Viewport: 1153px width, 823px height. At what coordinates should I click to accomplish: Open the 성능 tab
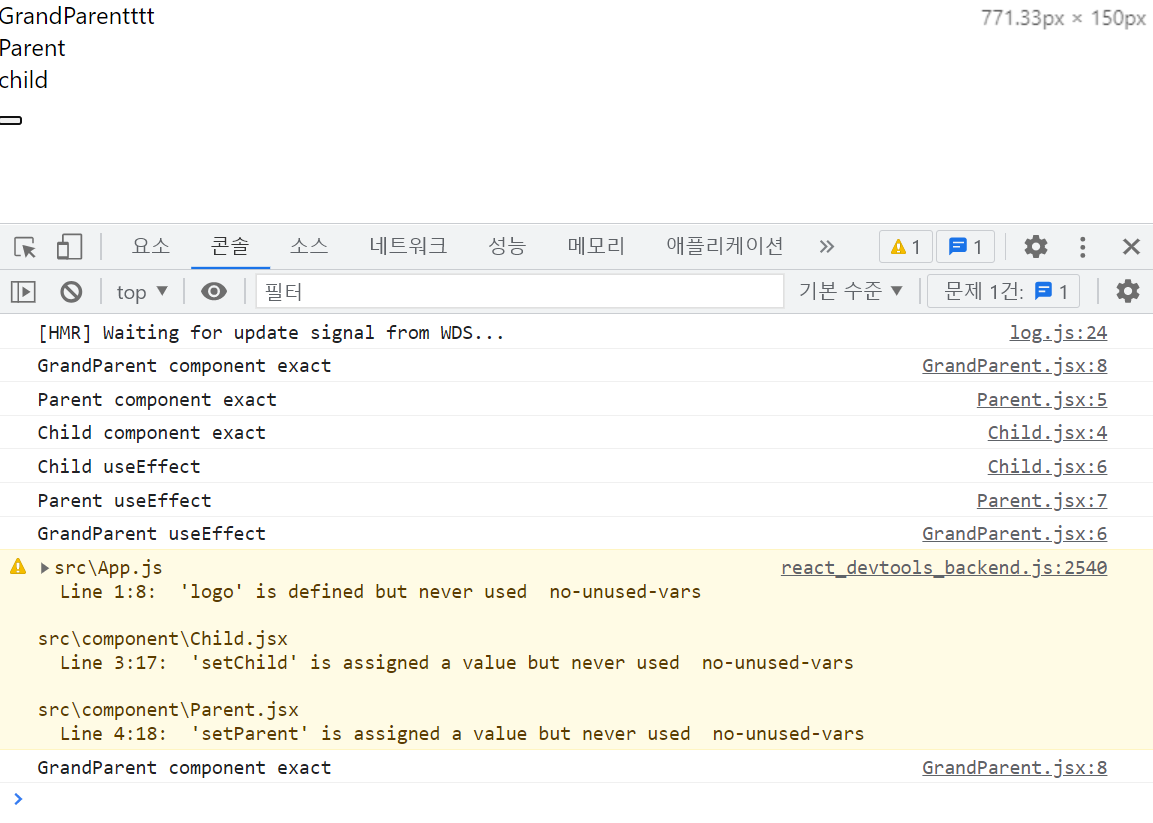(507, 246)
